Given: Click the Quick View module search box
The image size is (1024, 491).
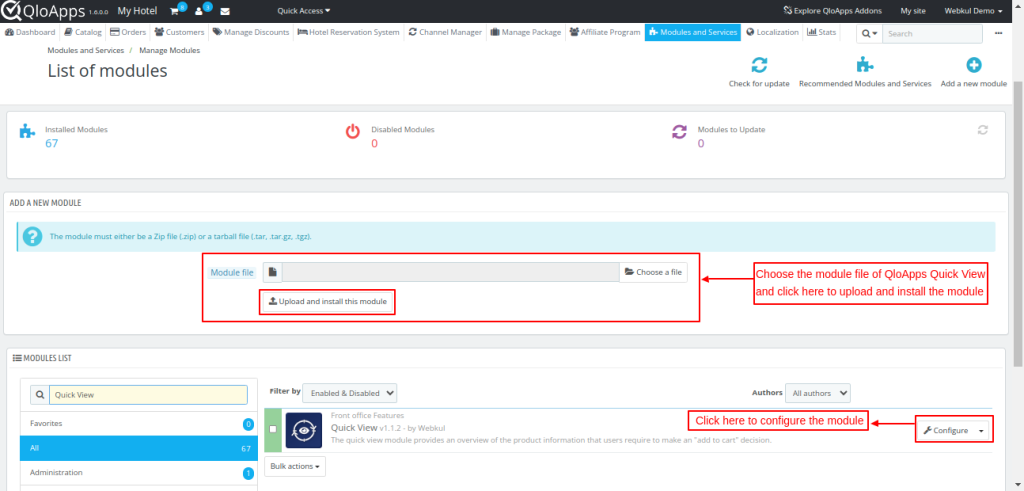Looking at the screenshot, I should [148, 394].
